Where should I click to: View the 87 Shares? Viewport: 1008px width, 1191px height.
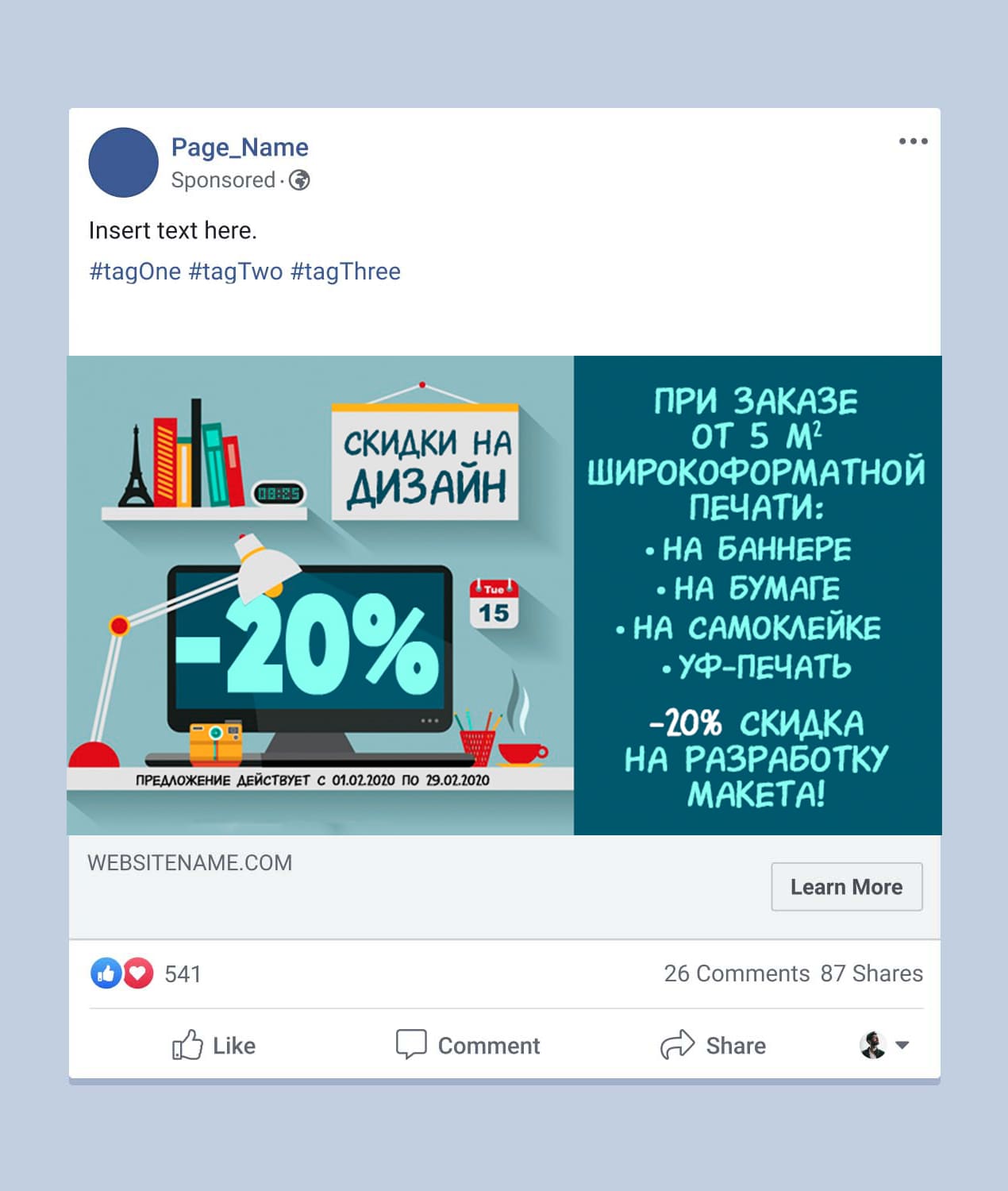[871, 973]
